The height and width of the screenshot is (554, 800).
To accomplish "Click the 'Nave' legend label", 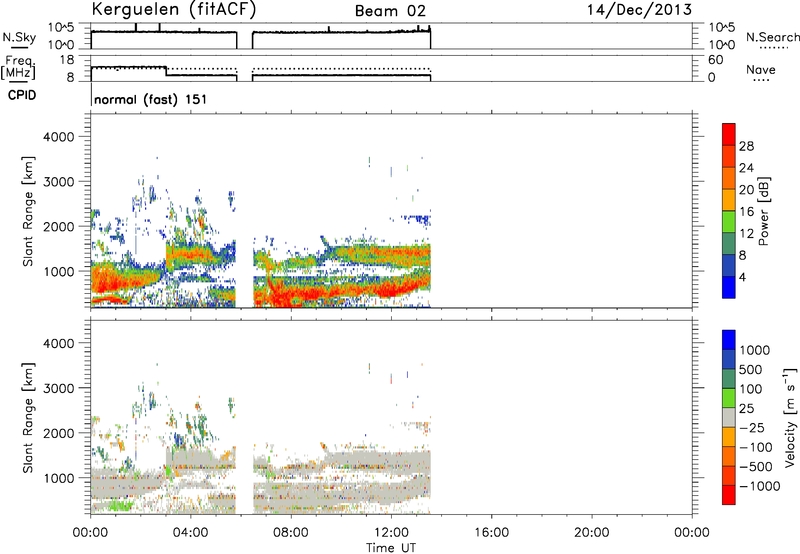I will pos(761,70).
